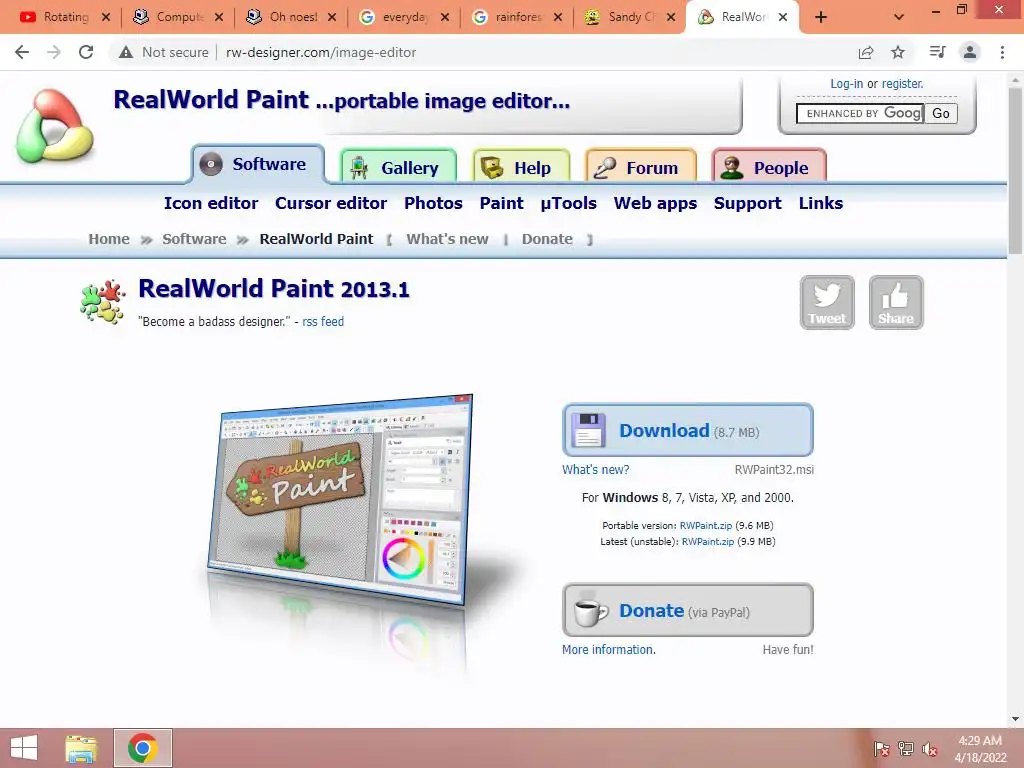Image resolution: width=1024 pixels, height=768 pixels.
Task: Click the RealWorld logo in the header
Action: point(55,126)
